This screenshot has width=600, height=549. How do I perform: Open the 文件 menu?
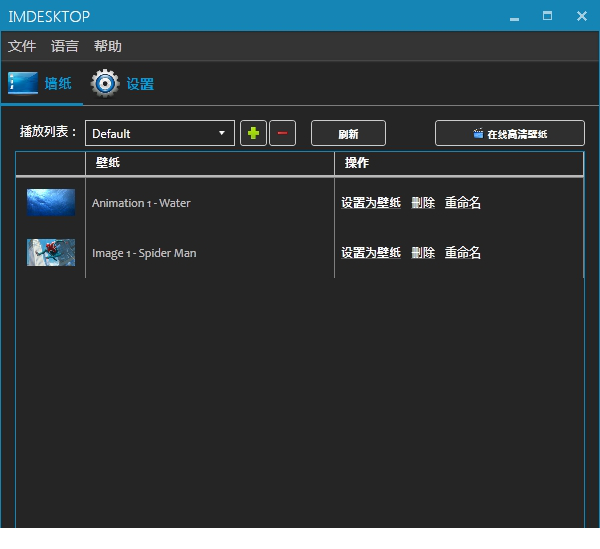[x=22, y=46]
